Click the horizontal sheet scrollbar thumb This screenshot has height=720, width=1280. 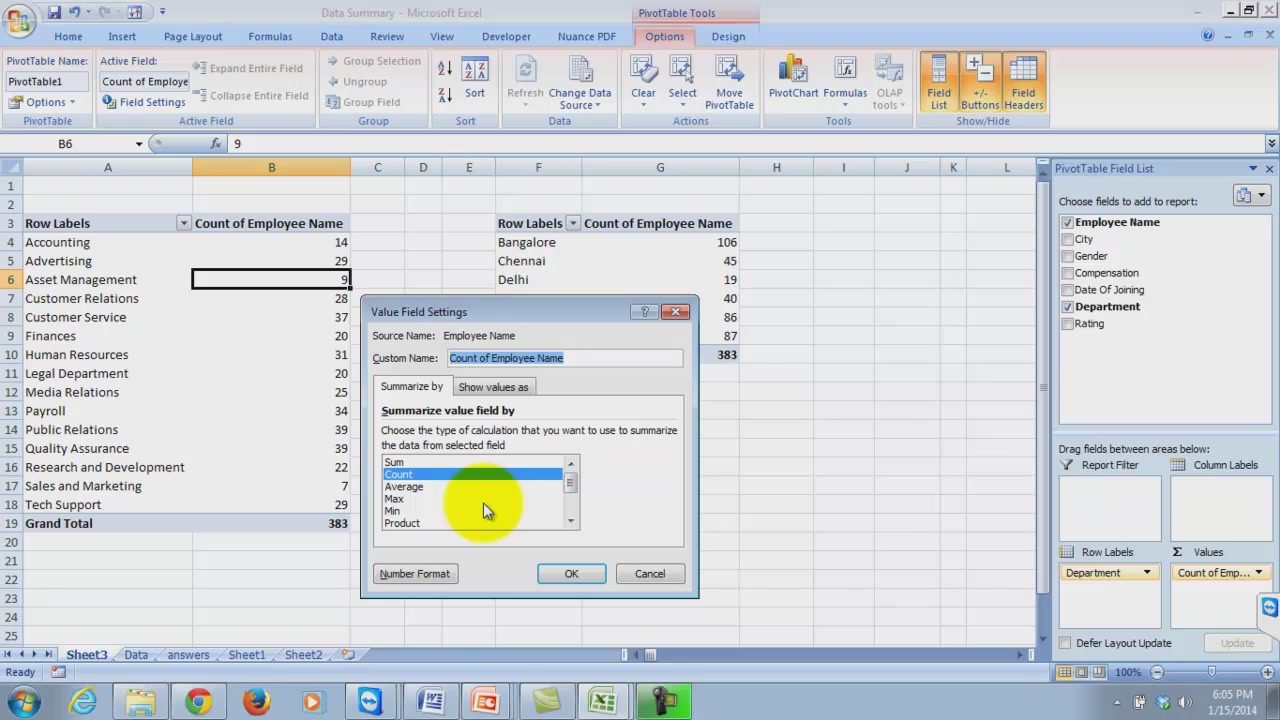(649, 655)
